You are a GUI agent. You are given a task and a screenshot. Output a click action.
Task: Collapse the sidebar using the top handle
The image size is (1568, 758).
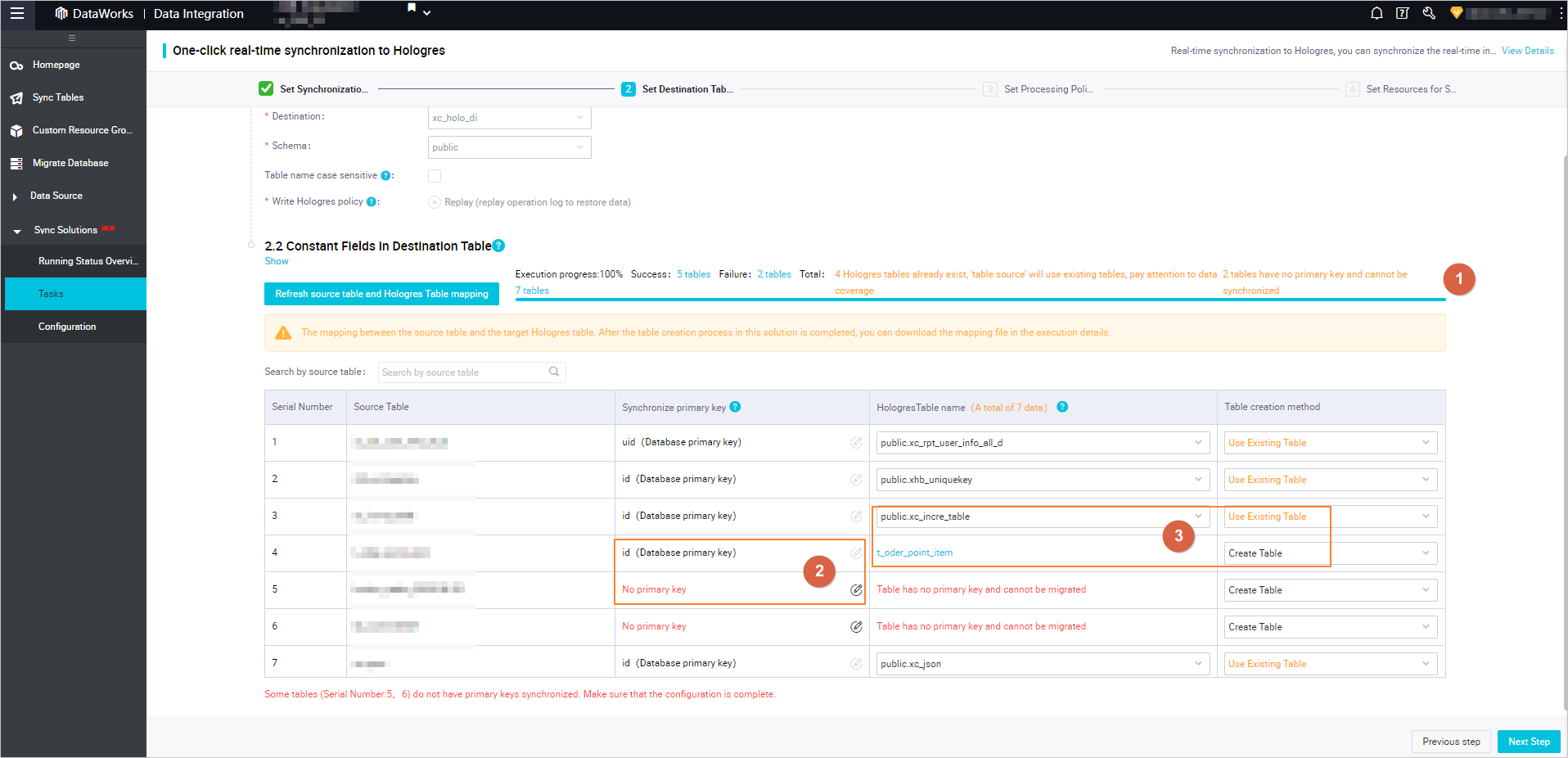[x=72, y=38]
